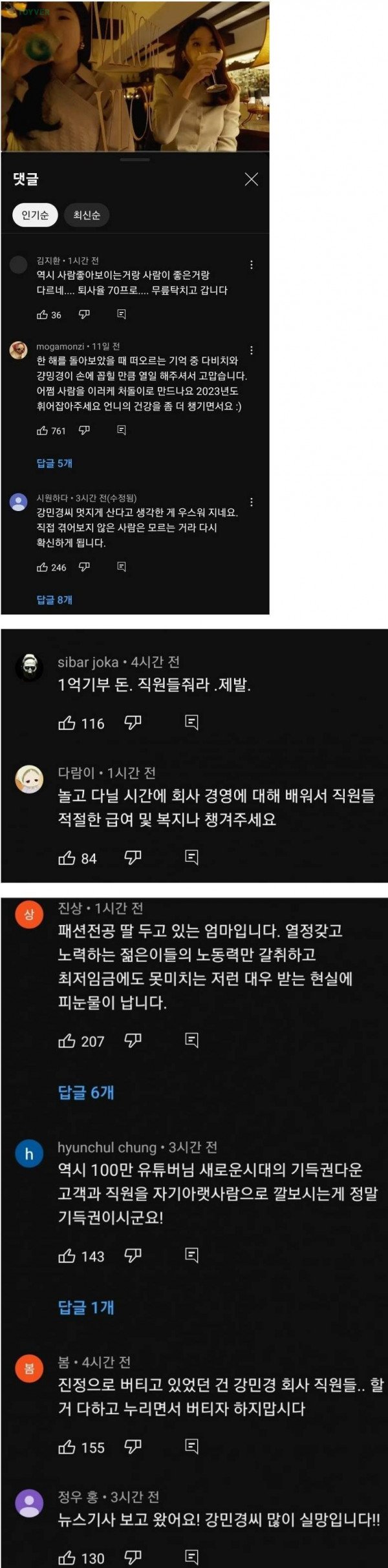Like the comment by 김지환
This screenshot has width=388, height=1568.
43,315
